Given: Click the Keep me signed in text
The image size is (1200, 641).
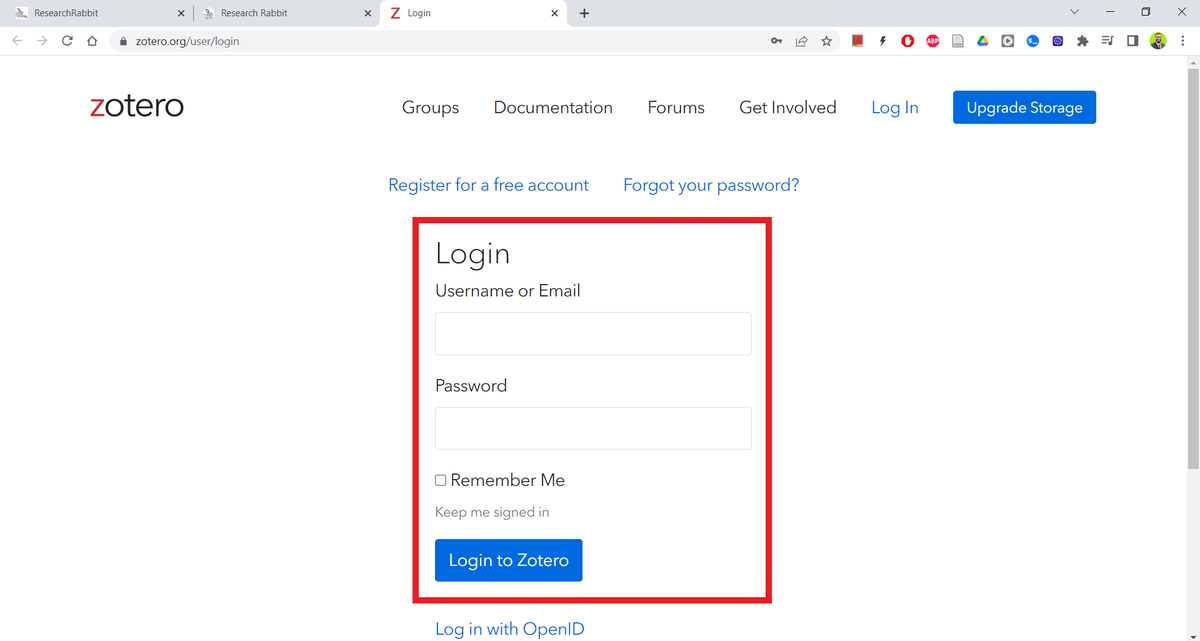Looking at the screenshot, I should tap(492, 512).
